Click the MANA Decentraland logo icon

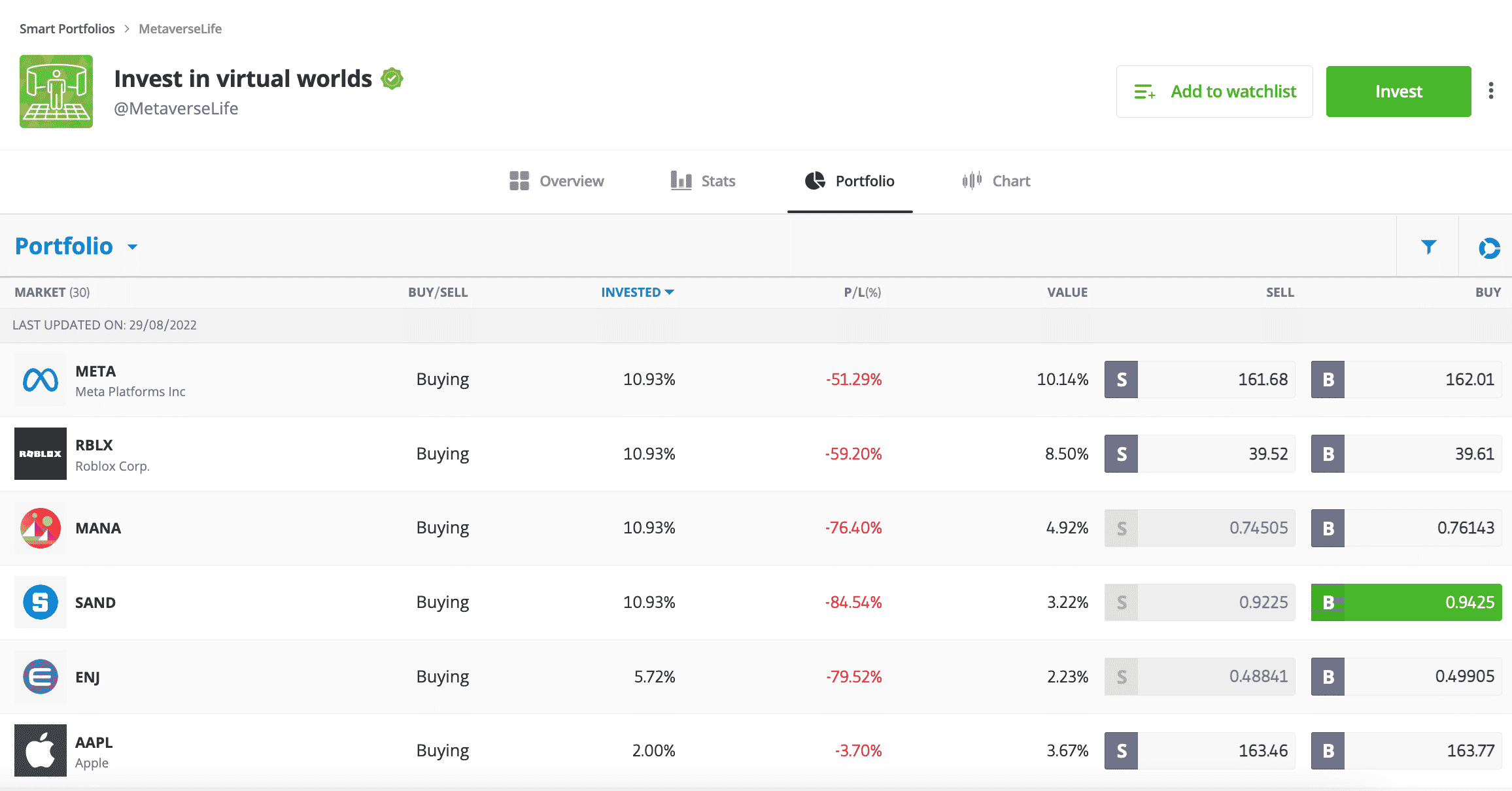point(41,528)
